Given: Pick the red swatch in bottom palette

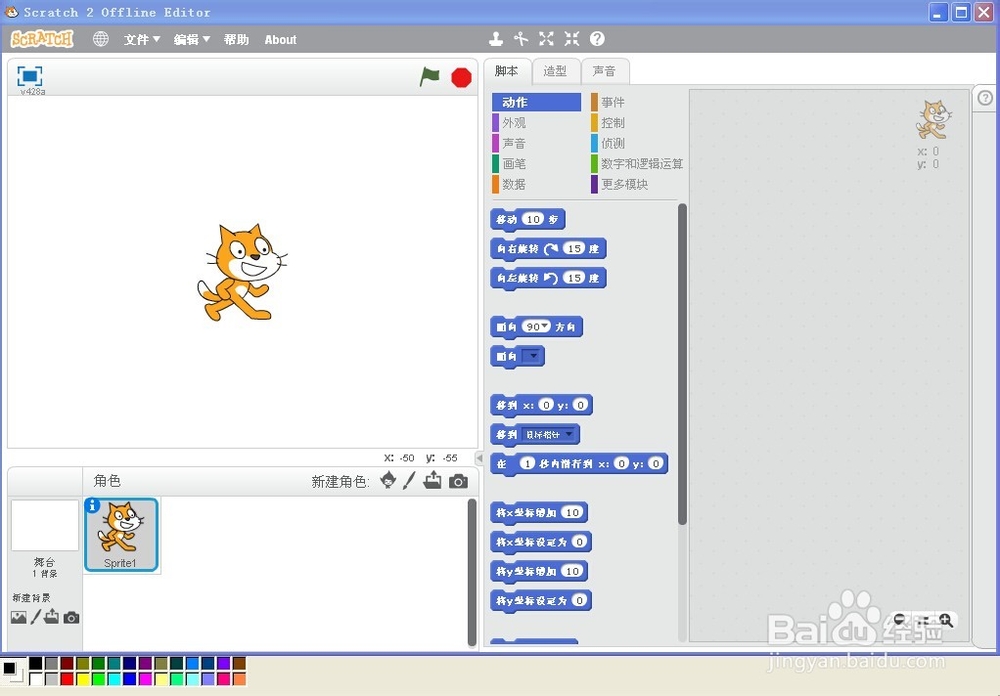Looking at the screenshot, I should (x=67, y=678).
